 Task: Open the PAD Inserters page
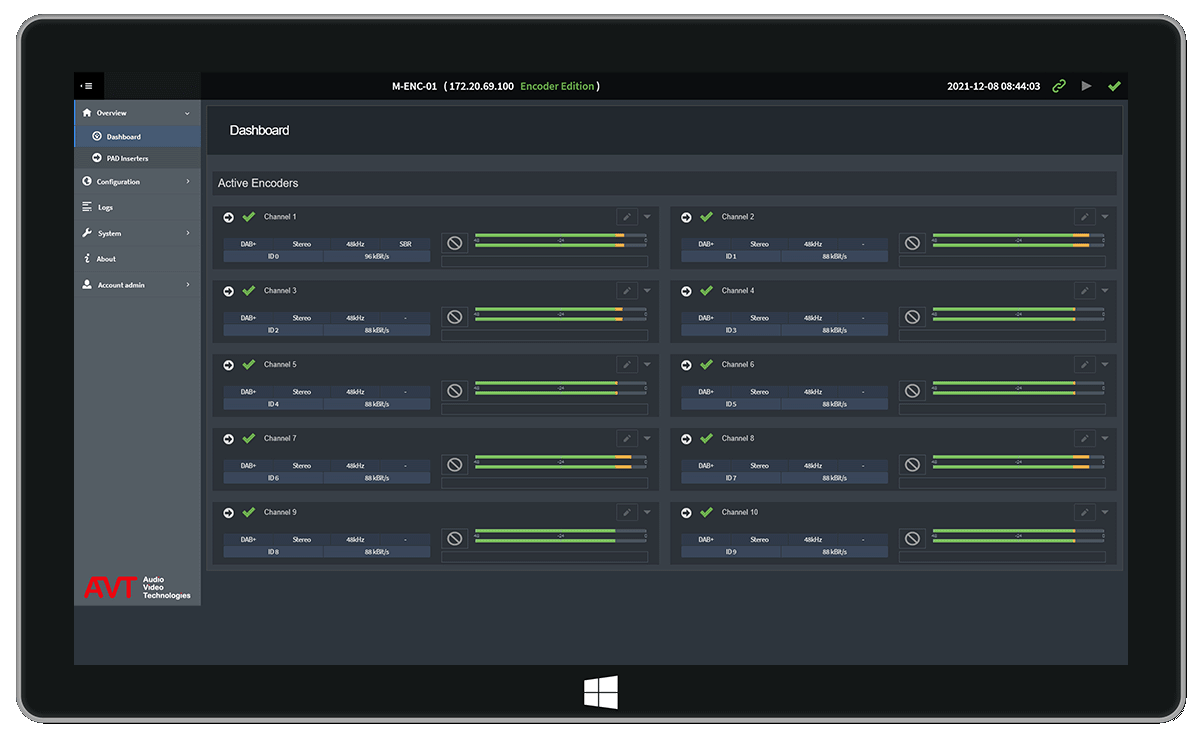click(x=127, y=158)
